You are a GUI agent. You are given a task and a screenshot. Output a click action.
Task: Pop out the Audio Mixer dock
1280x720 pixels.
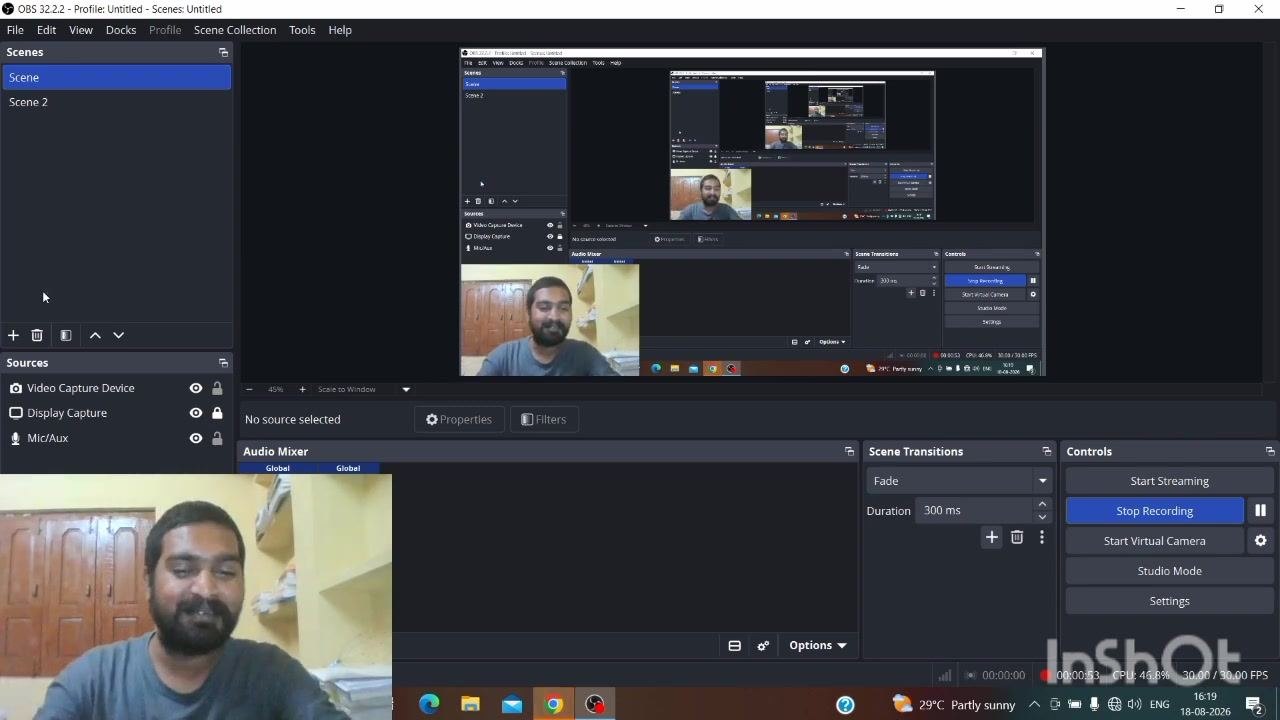click(849, 452)
